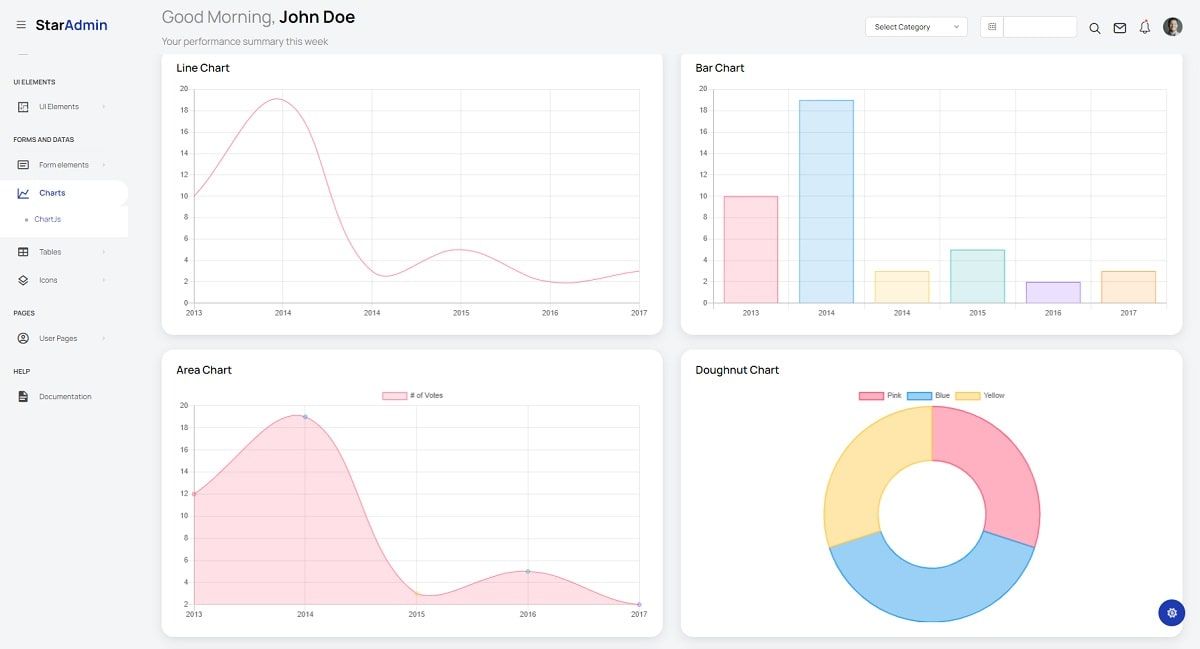Toggle the Blue dataset in the Doughnut legend

pyautogui.click(x=921, y=395)
